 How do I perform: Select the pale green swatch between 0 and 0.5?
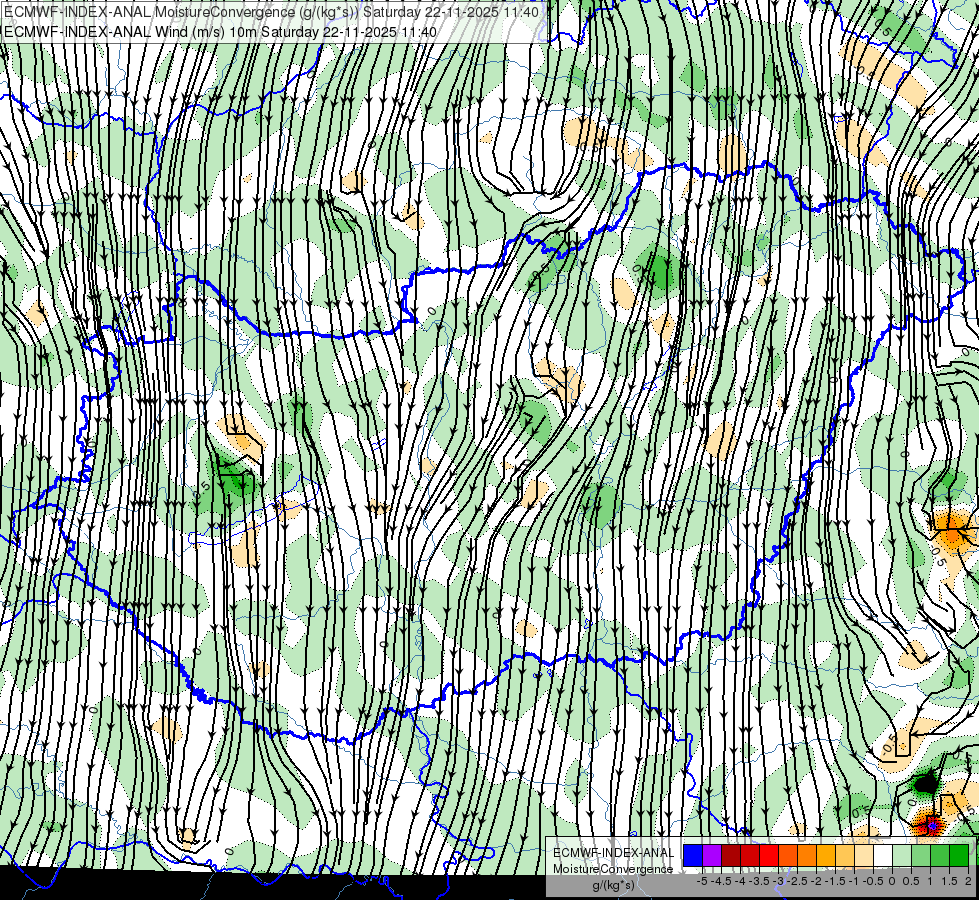[902, 855]
